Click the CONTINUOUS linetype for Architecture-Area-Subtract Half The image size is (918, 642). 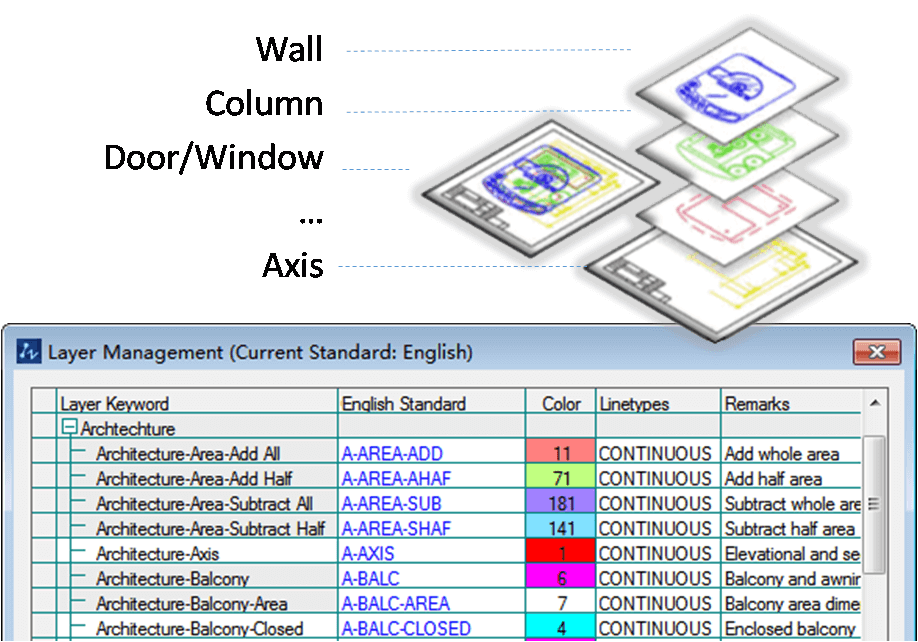tap(655, 529)
